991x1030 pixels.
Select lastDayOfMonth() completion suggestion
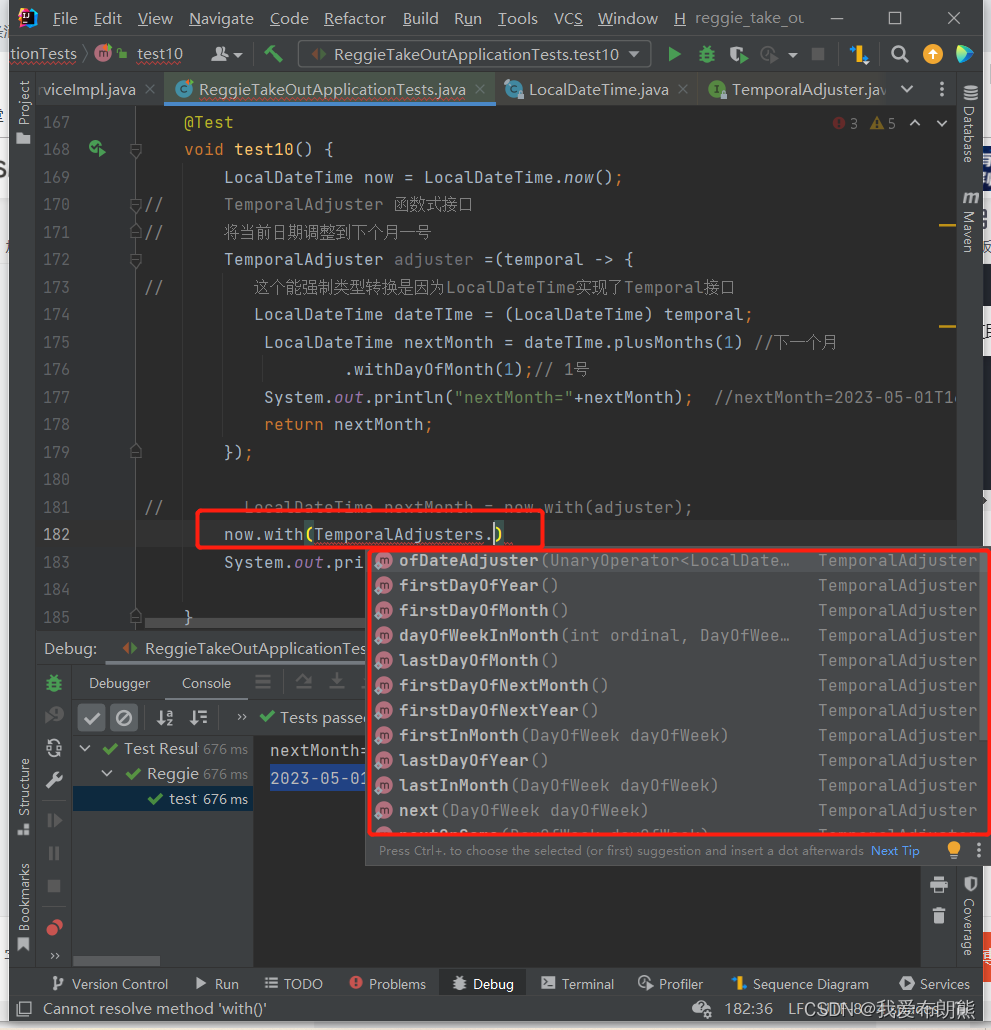[676, 660]
